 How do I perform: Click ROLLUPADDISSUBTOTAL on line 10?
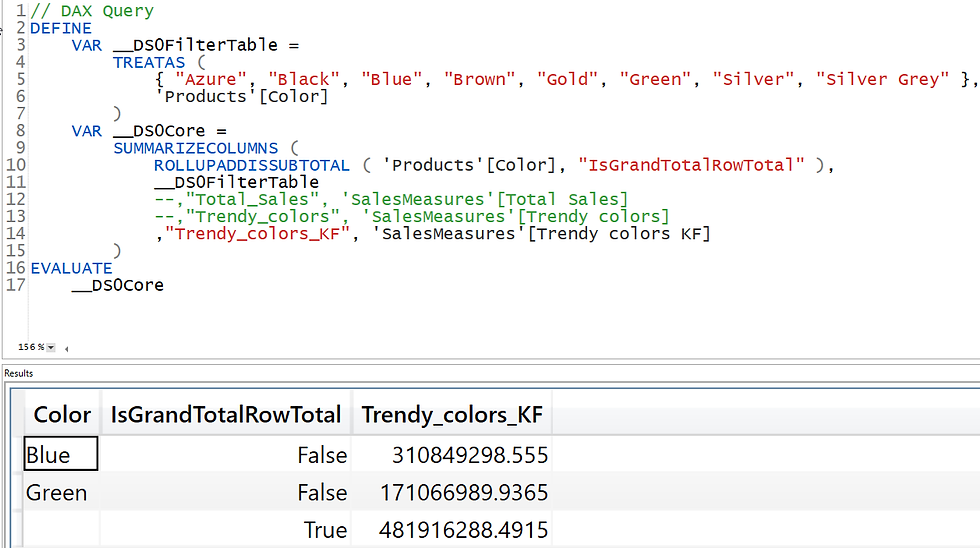[x=252, y=165]
